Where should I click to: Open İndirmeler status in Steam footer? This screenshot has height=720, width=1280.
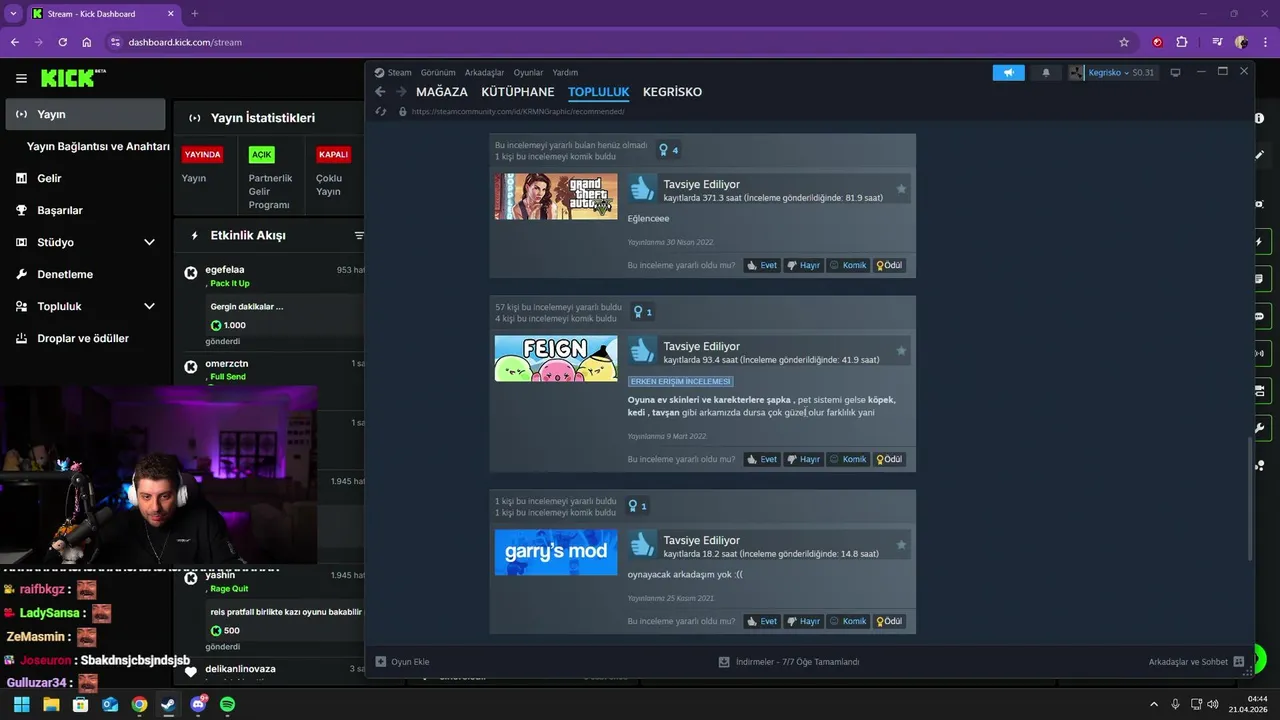(x=789, y=662)
